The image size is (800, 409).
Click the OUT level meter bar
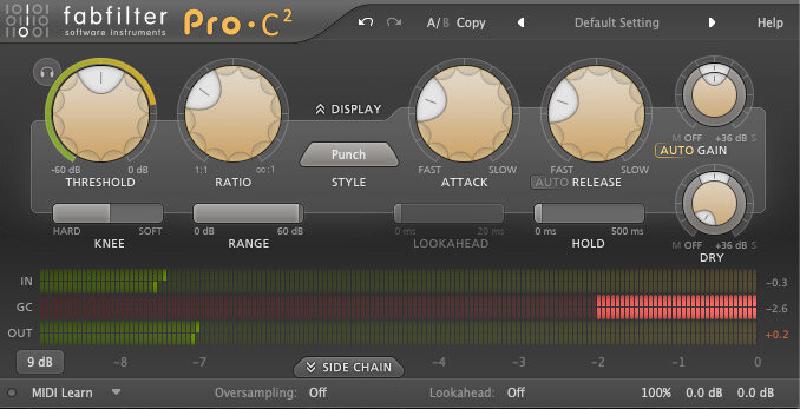coord(398,334)
